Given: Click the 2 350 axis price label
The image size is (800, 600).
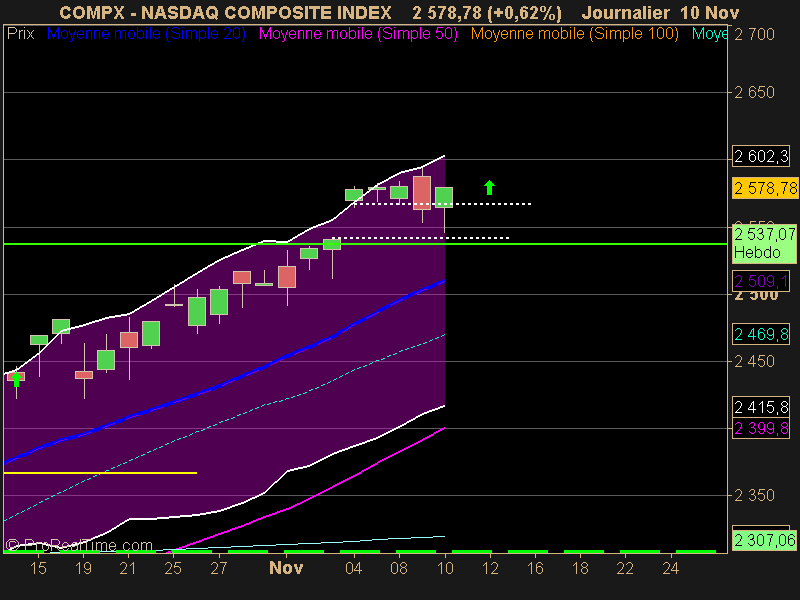Looking at the screenshot, I should click(x=754, y=495).
